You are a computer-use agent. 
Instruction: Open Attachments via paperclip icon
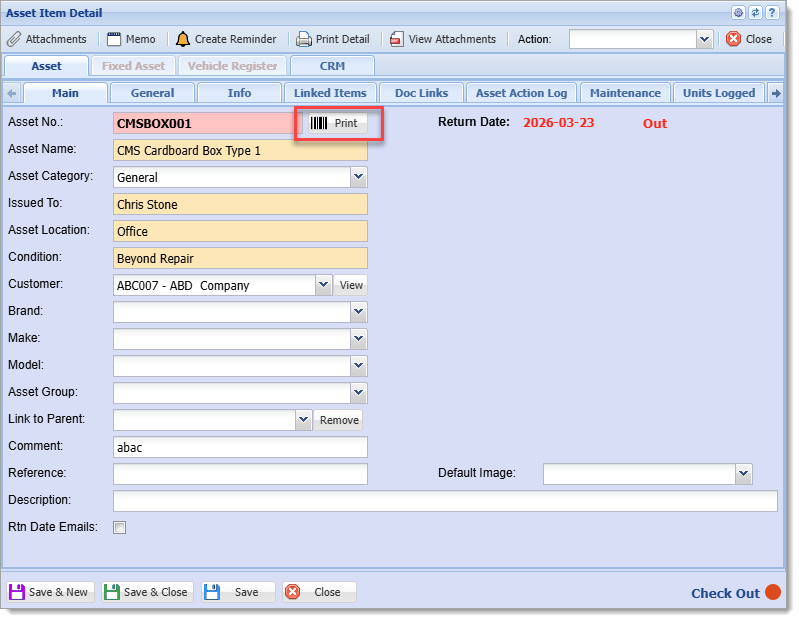point(14,39)
